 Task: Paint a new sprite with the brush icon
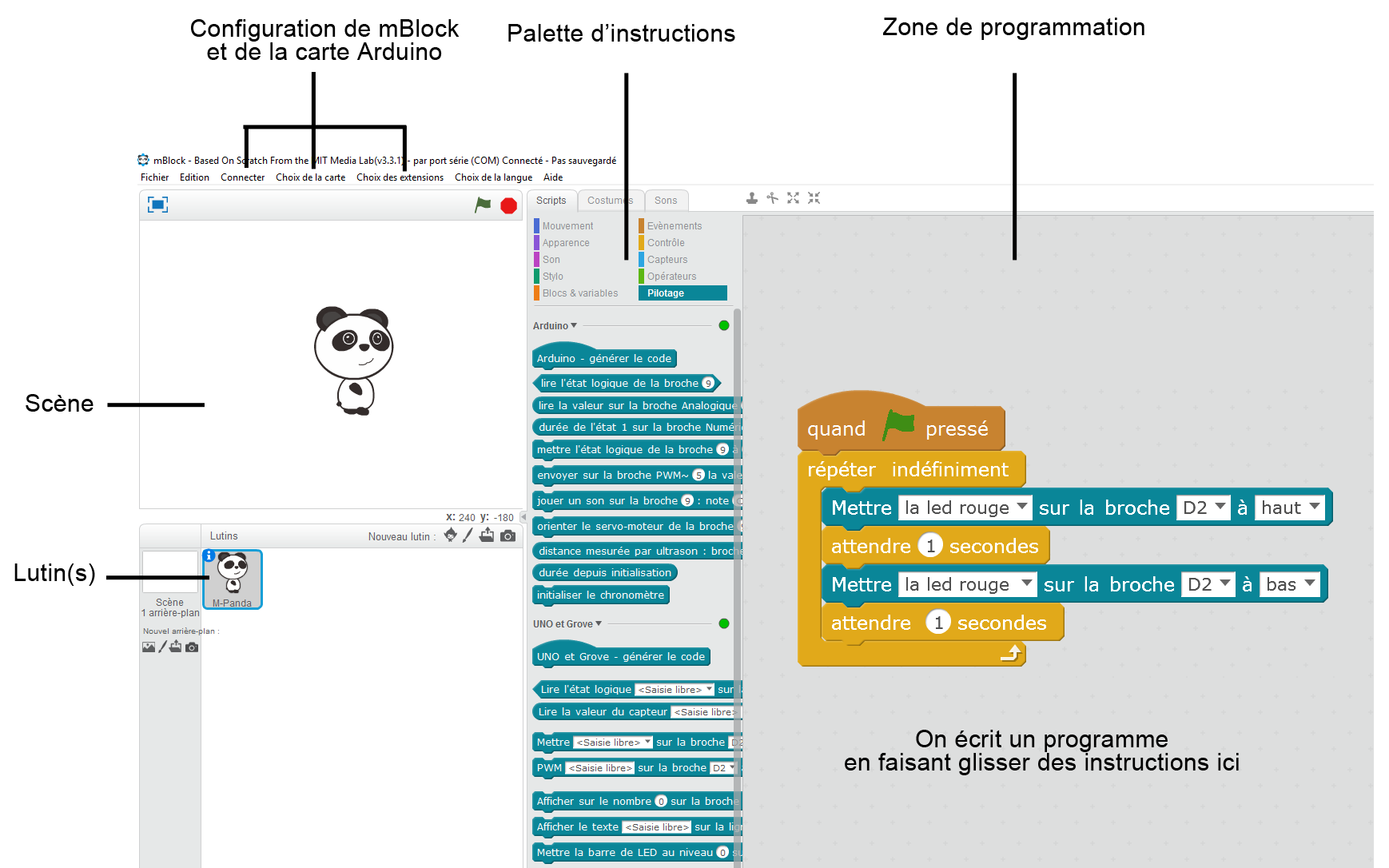(x=468, y=536)
